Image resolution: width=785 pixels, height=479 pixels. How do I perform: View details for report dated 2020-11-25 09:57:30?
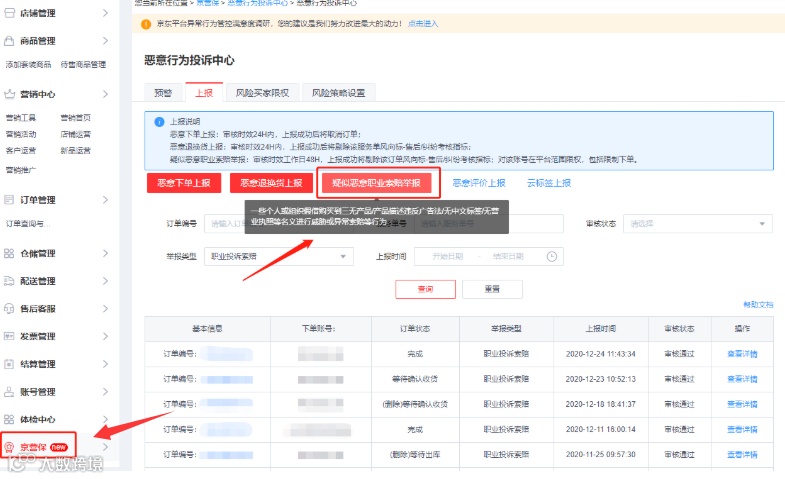point(742,454)
